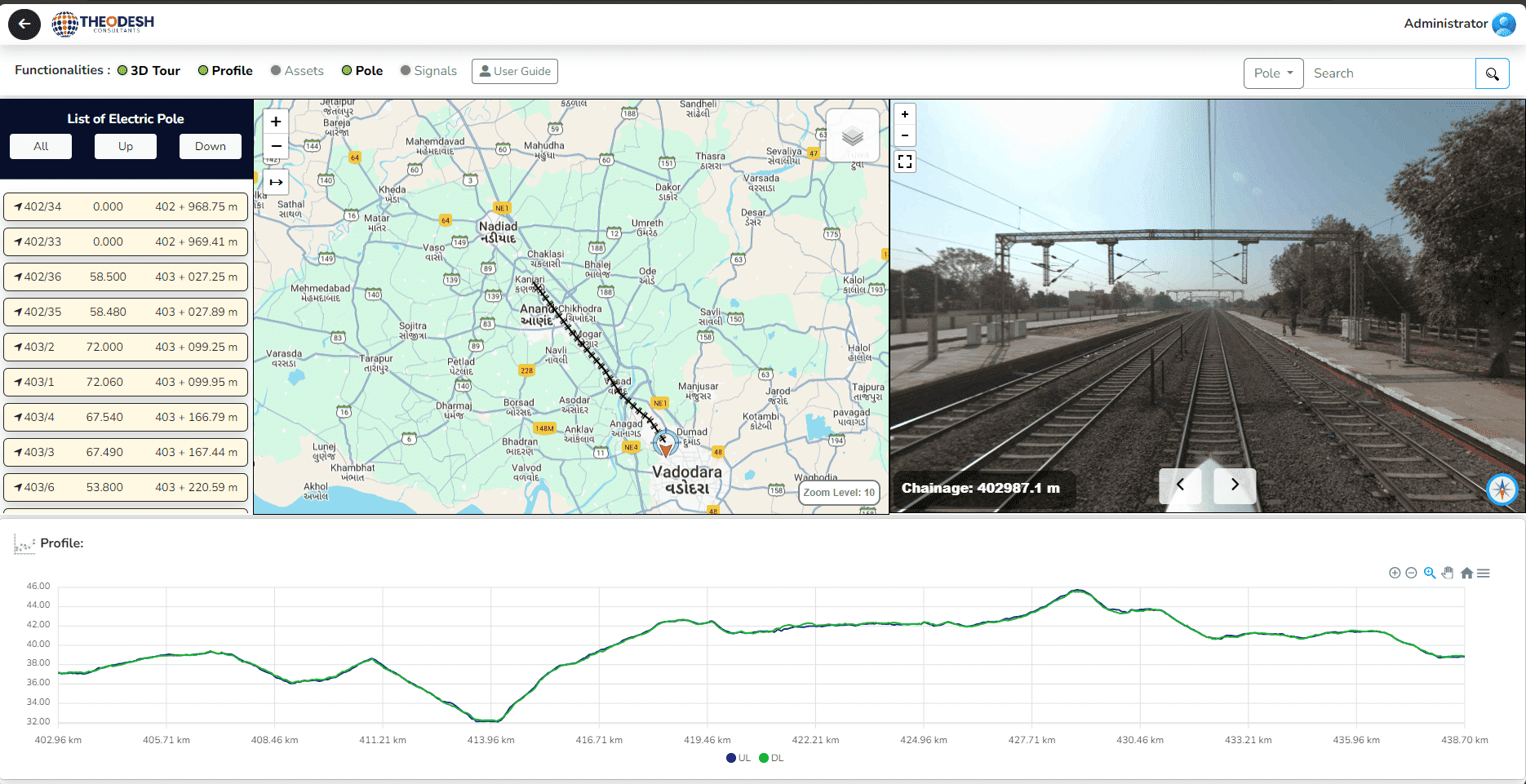
Task: Open the Pole search type dropdown
Action: [1273, 73]
